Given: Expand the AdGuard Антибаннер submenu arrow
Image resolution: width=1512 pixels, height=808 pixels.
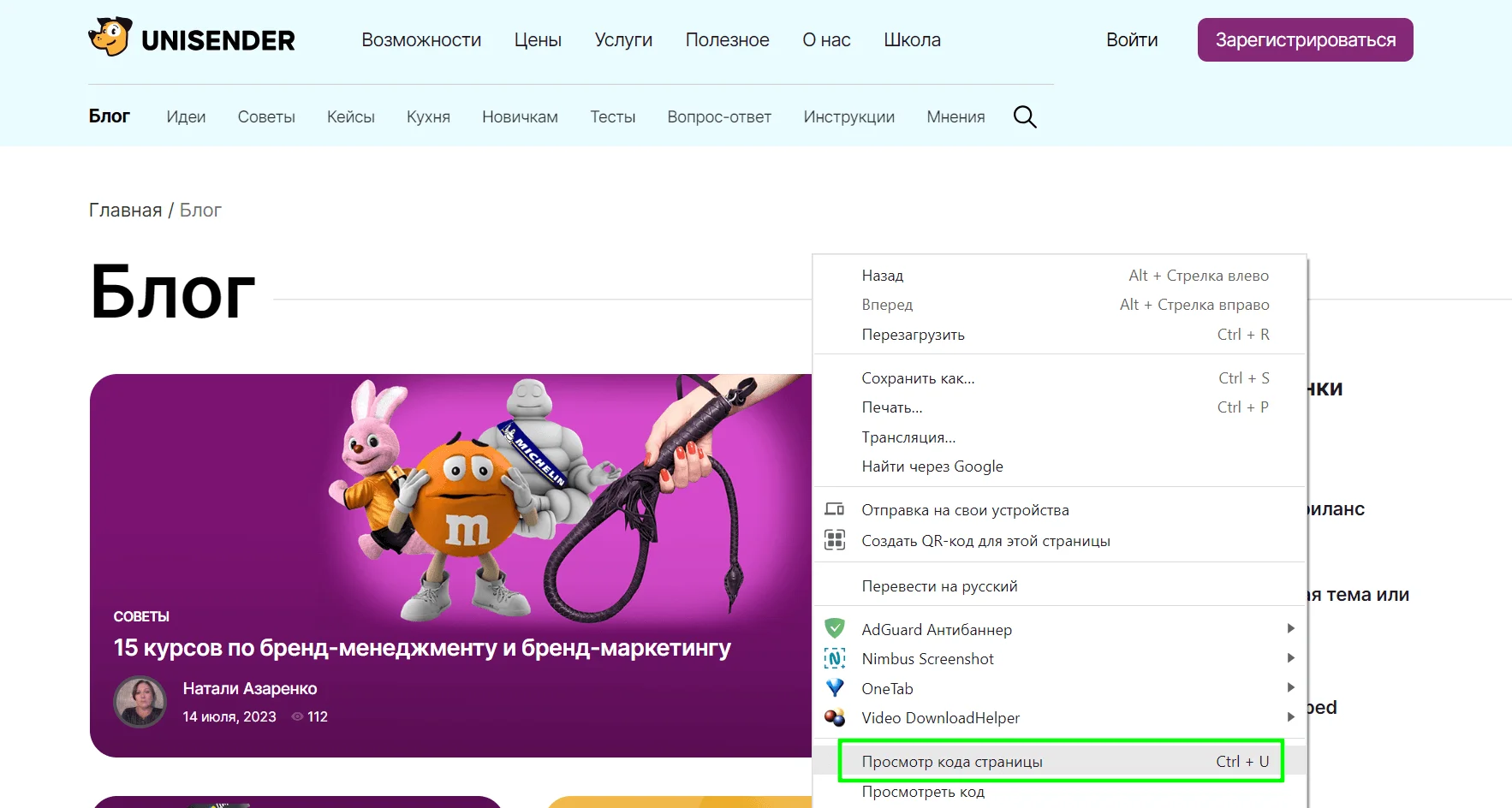Looking at the screenshot, I should point(1290,629).
